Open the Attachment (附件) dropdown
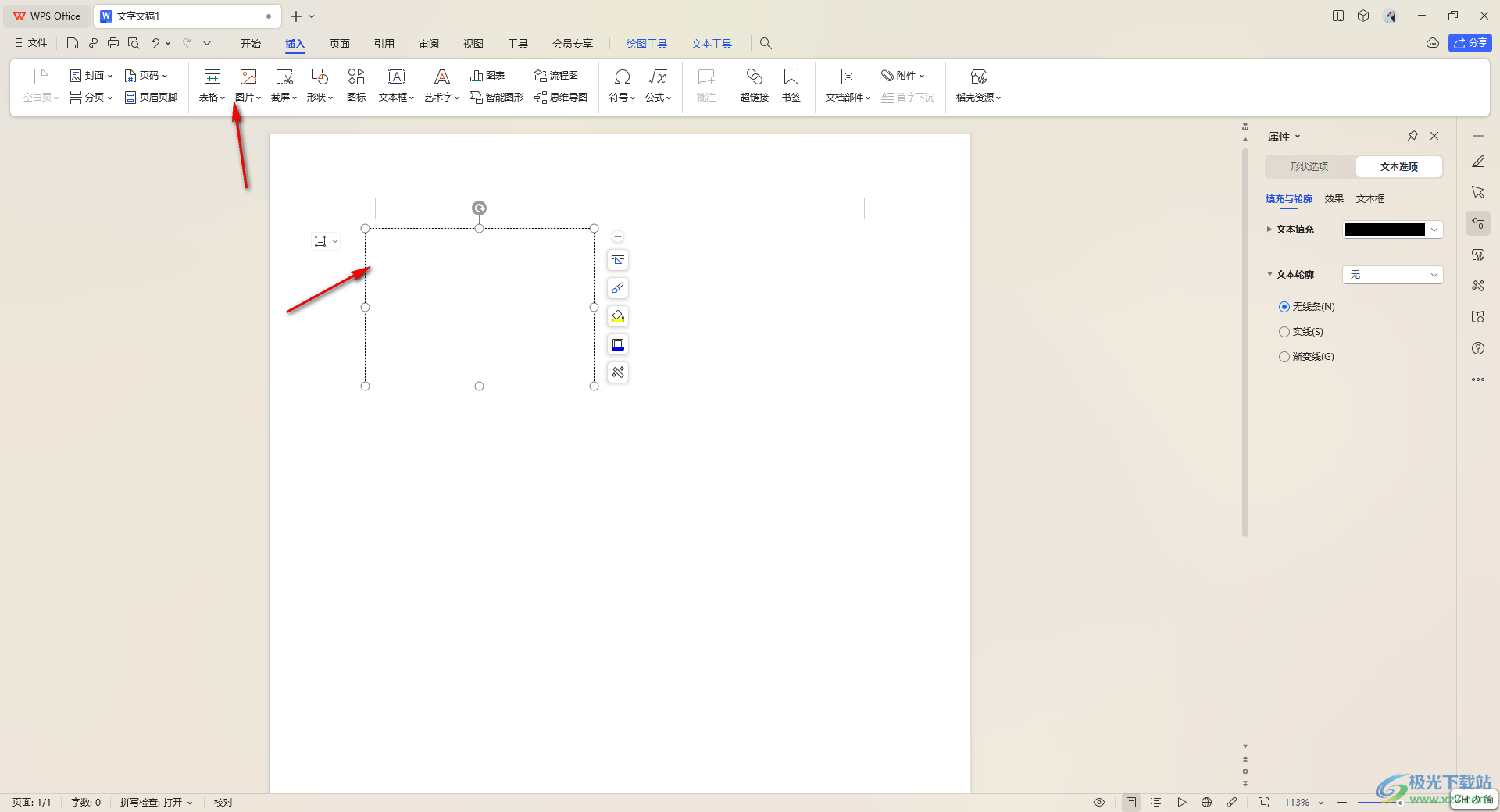1500x812 pixels. pos(903,76)
